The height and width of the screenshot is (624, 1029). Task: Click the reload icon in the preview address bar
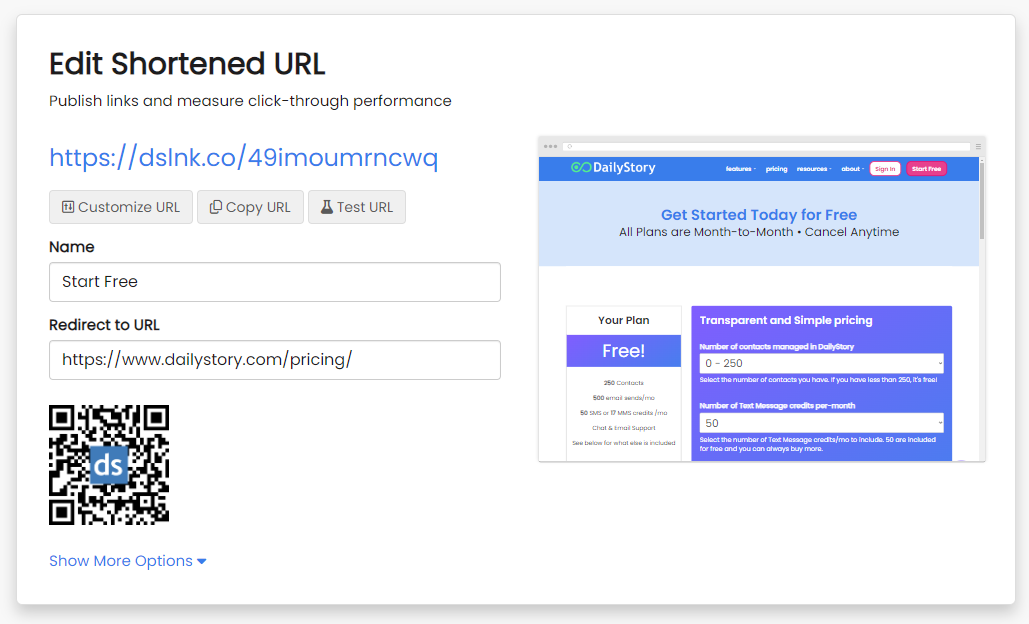pos(570,146)
